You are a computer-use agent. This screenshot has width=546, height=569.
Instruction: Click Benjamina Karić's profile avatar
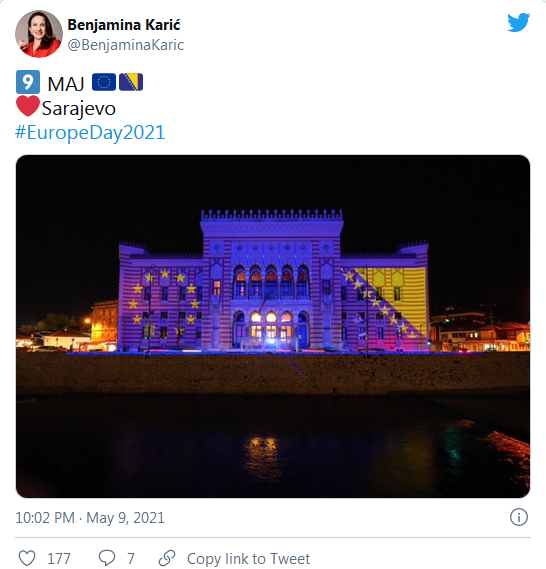point(39,34)
